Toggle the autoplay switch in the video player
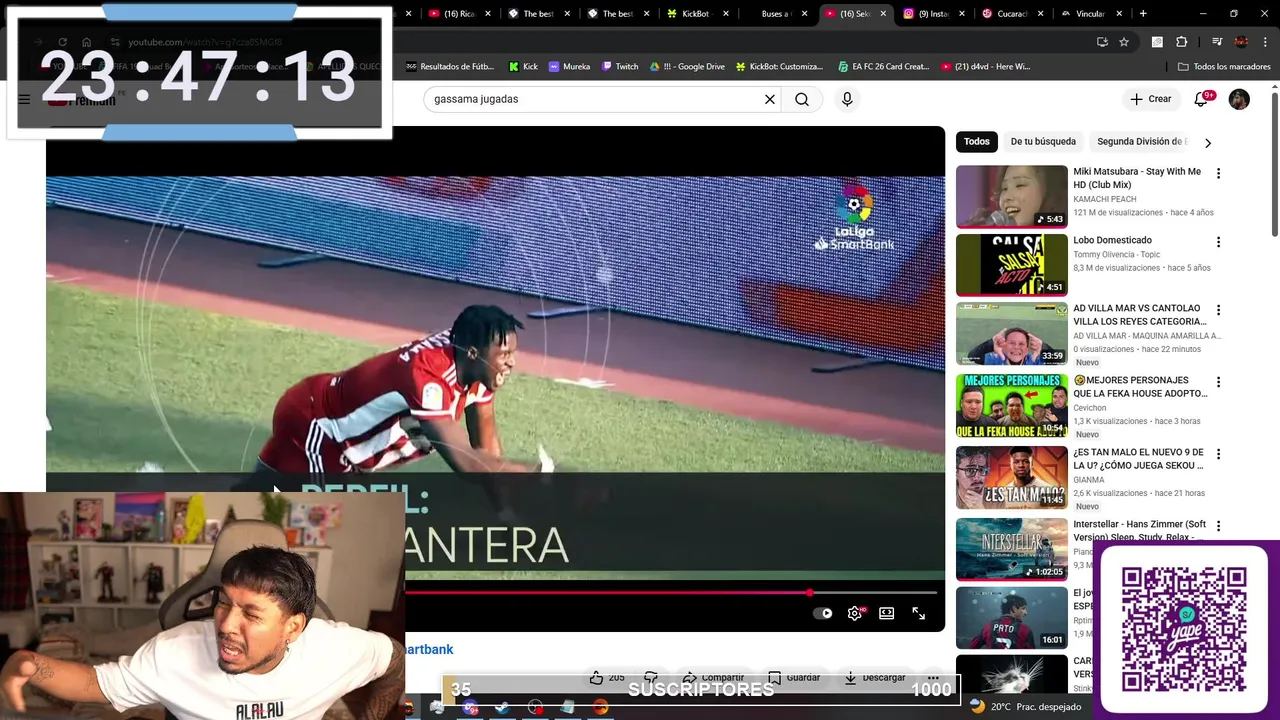The image size is (1280, 720). point(822,613)
